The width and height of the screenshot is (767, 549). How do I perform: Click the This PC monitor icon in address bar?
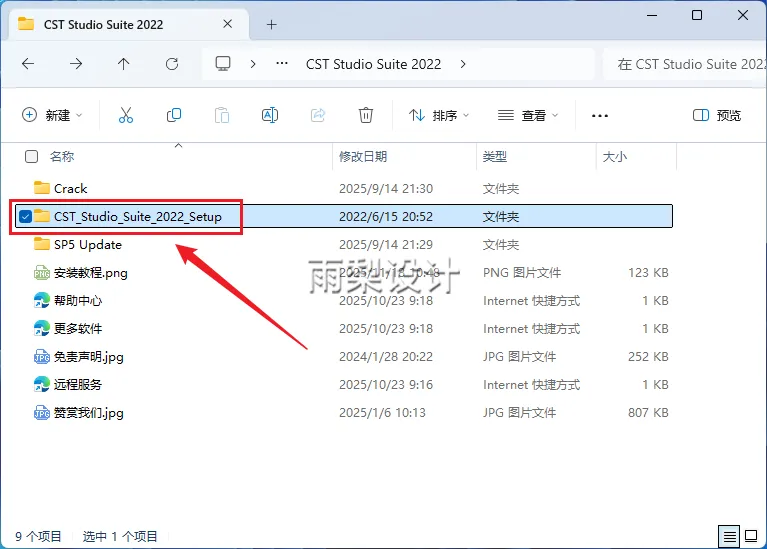point(223,64)
